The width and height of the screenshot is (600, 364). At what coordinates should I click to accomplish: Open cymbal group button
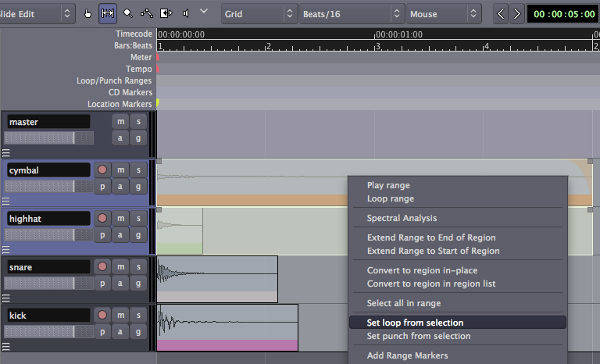(139, 186)
